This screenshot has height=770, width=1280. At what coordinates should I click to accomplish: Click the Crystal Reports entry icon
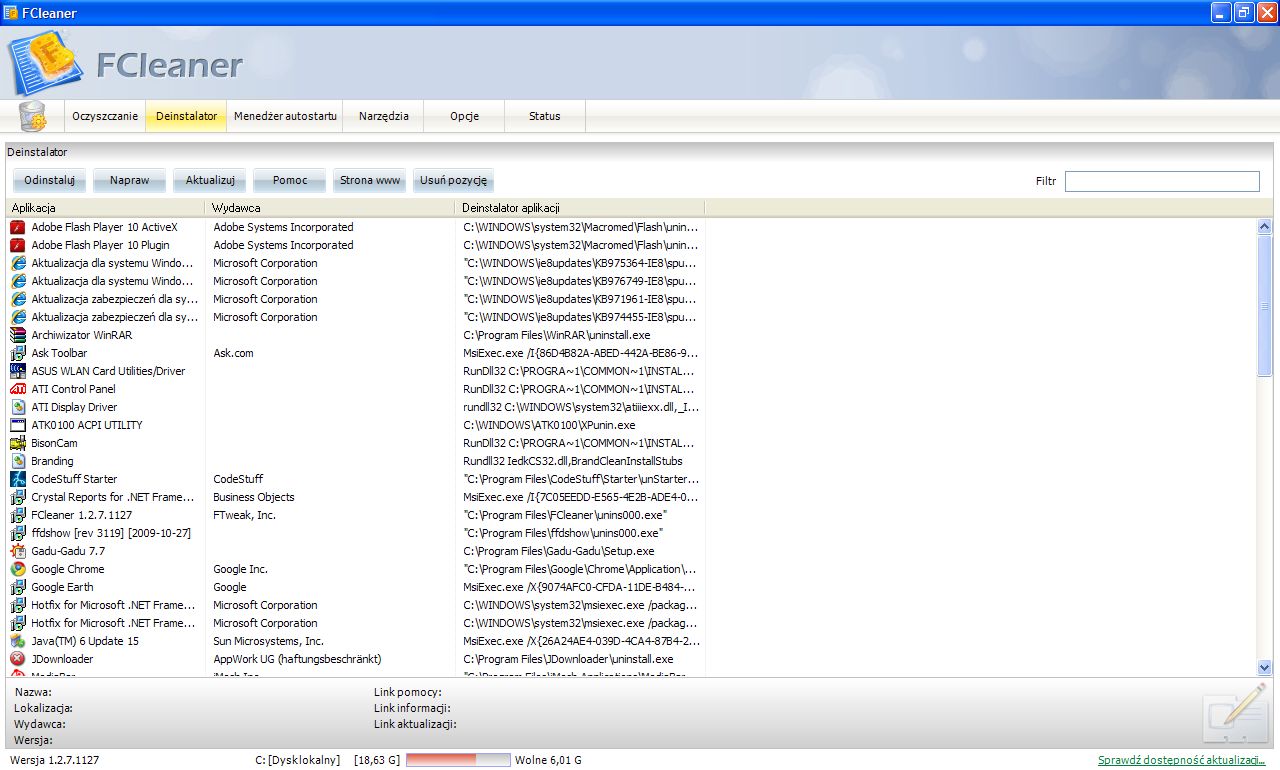[18, 497]
